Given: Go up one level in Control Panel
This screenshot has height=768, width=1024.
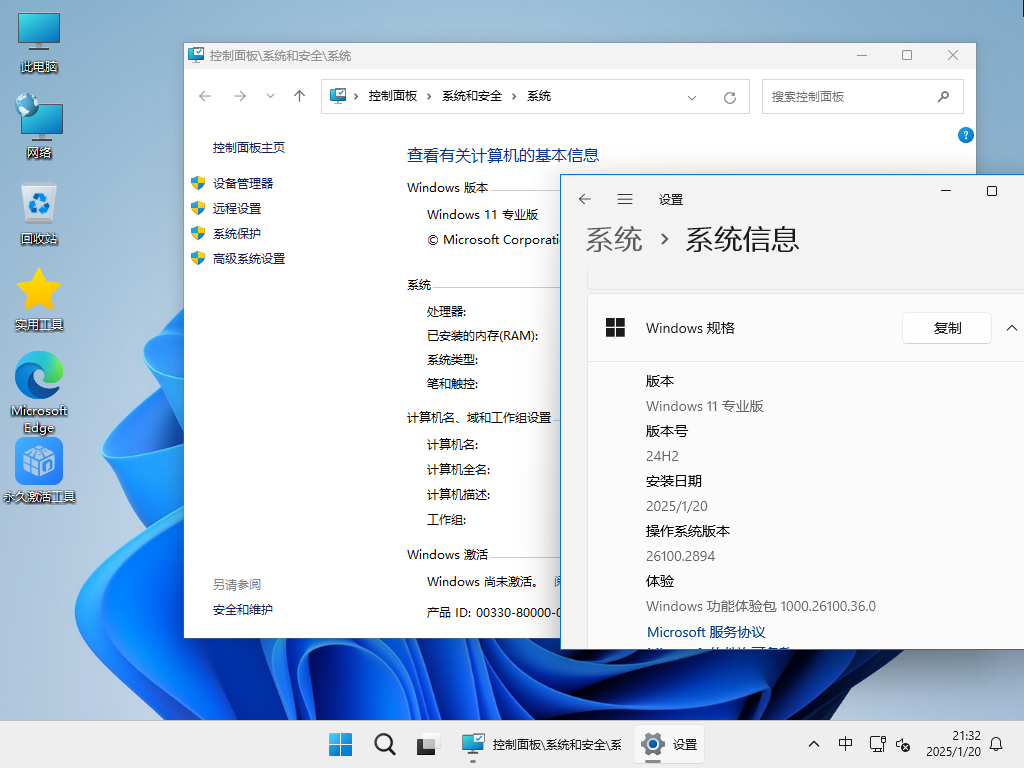Looking at the screenshot, I should [x=300, y=97].
